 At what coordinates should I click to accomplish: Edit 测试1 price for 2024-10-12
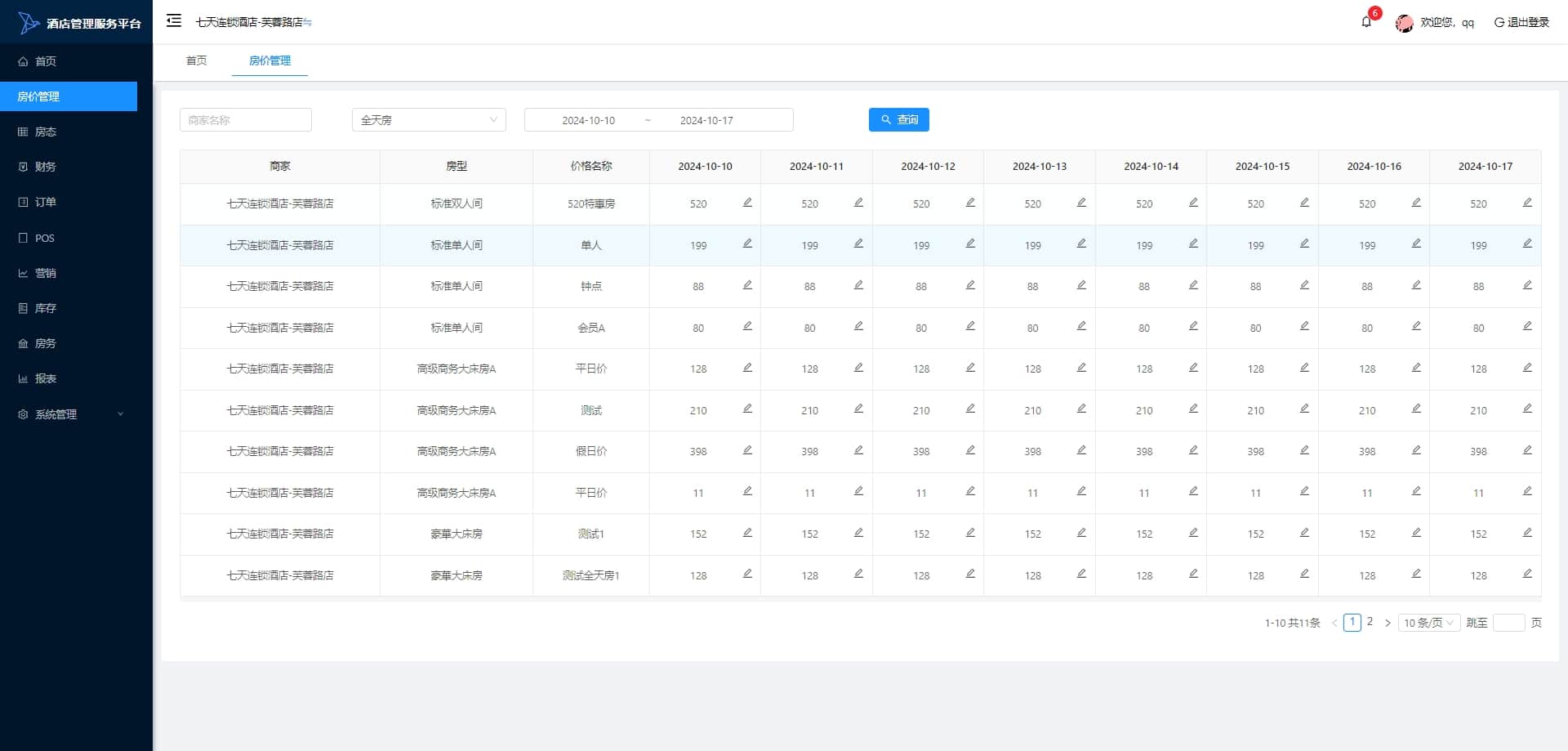point(970,533)
